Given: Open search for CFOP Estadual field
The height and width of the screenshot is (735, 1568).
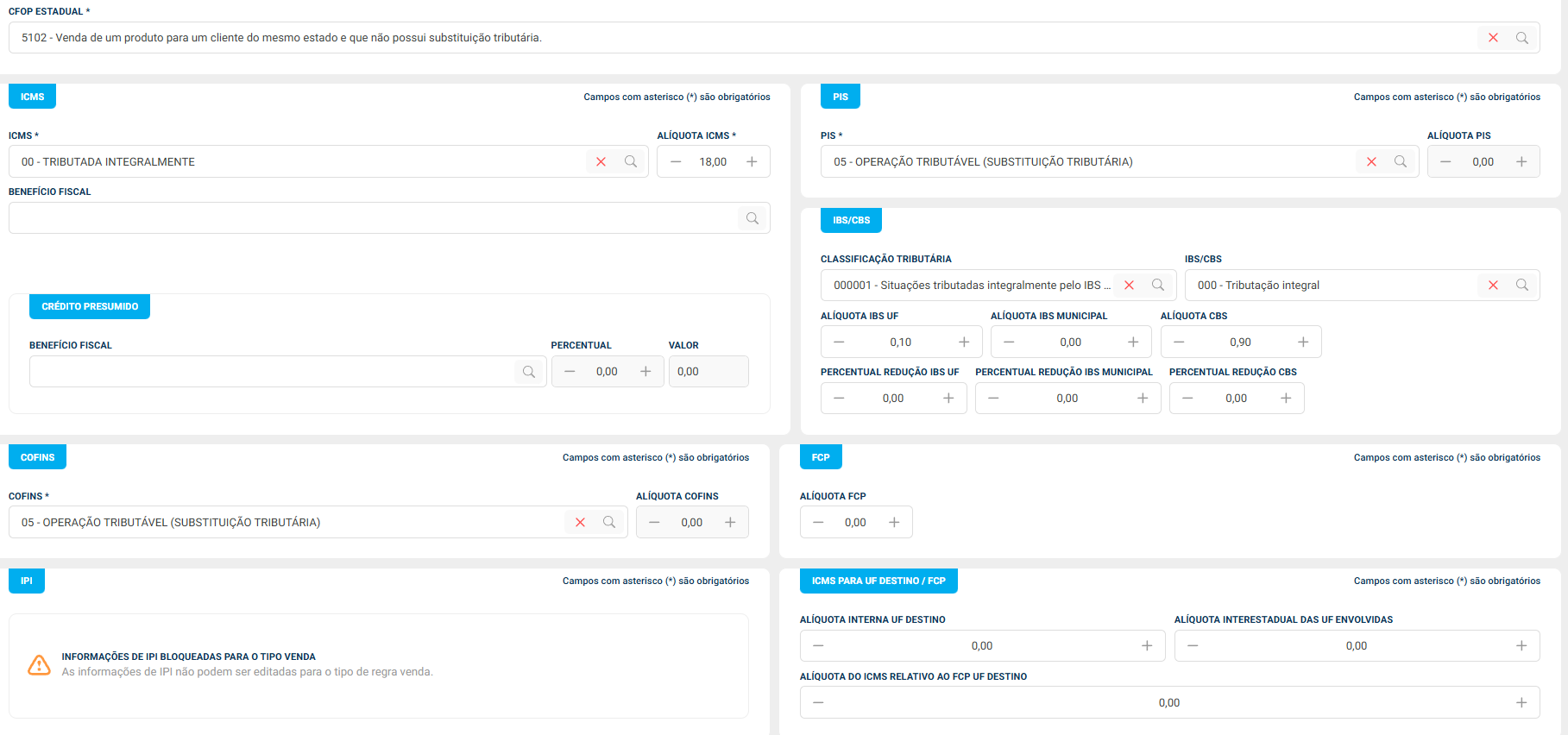Looking at the screenshot, I should [1522, 38].
